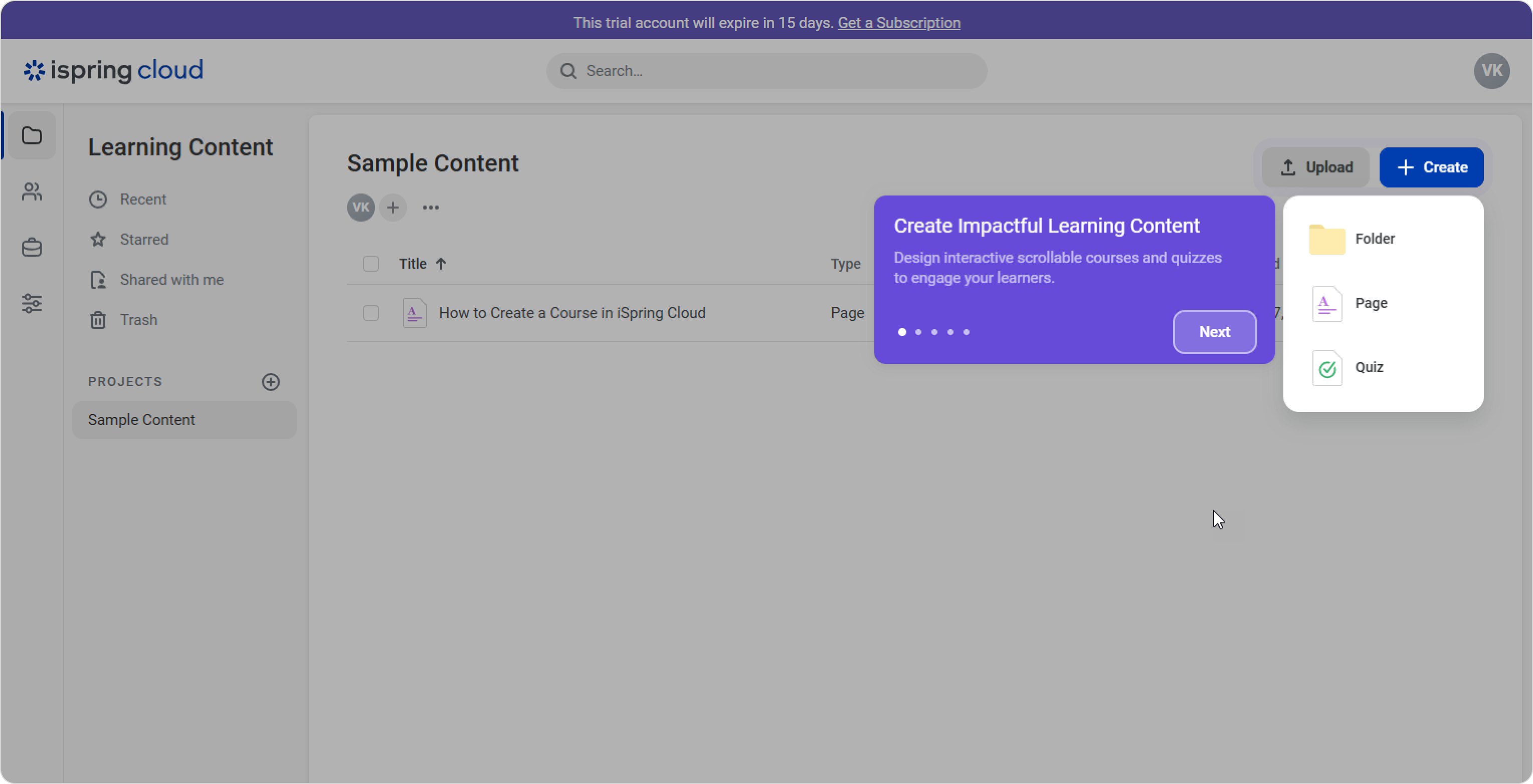This screenshot has width=1533, height=784.
Task: Click the Create button dropdown
Action: coord(1431,167)
